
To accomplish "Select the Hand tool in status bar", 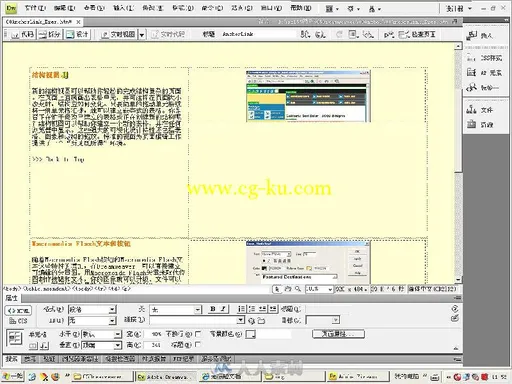I will pyautogui.click(x=288, y=289).
